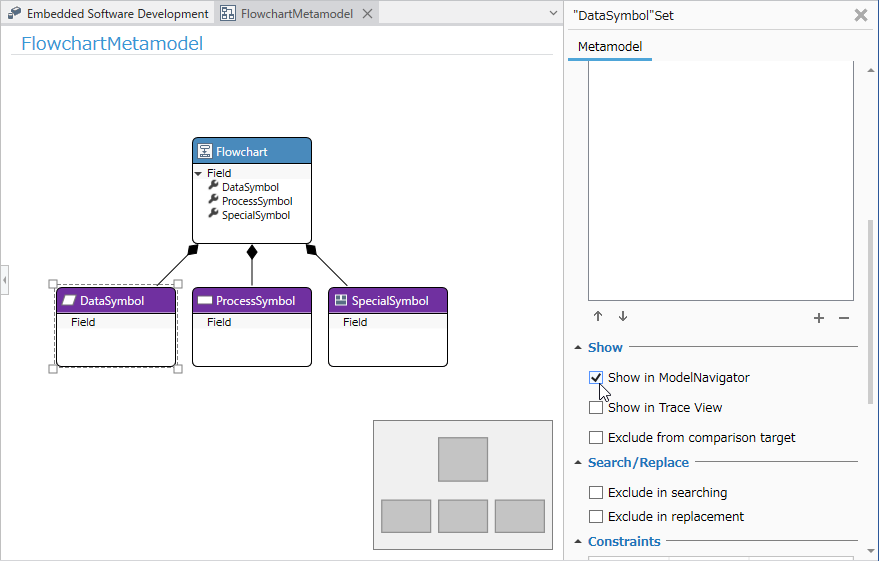Click the wrench icon next to ProcessSymbol field

[213, 200]
